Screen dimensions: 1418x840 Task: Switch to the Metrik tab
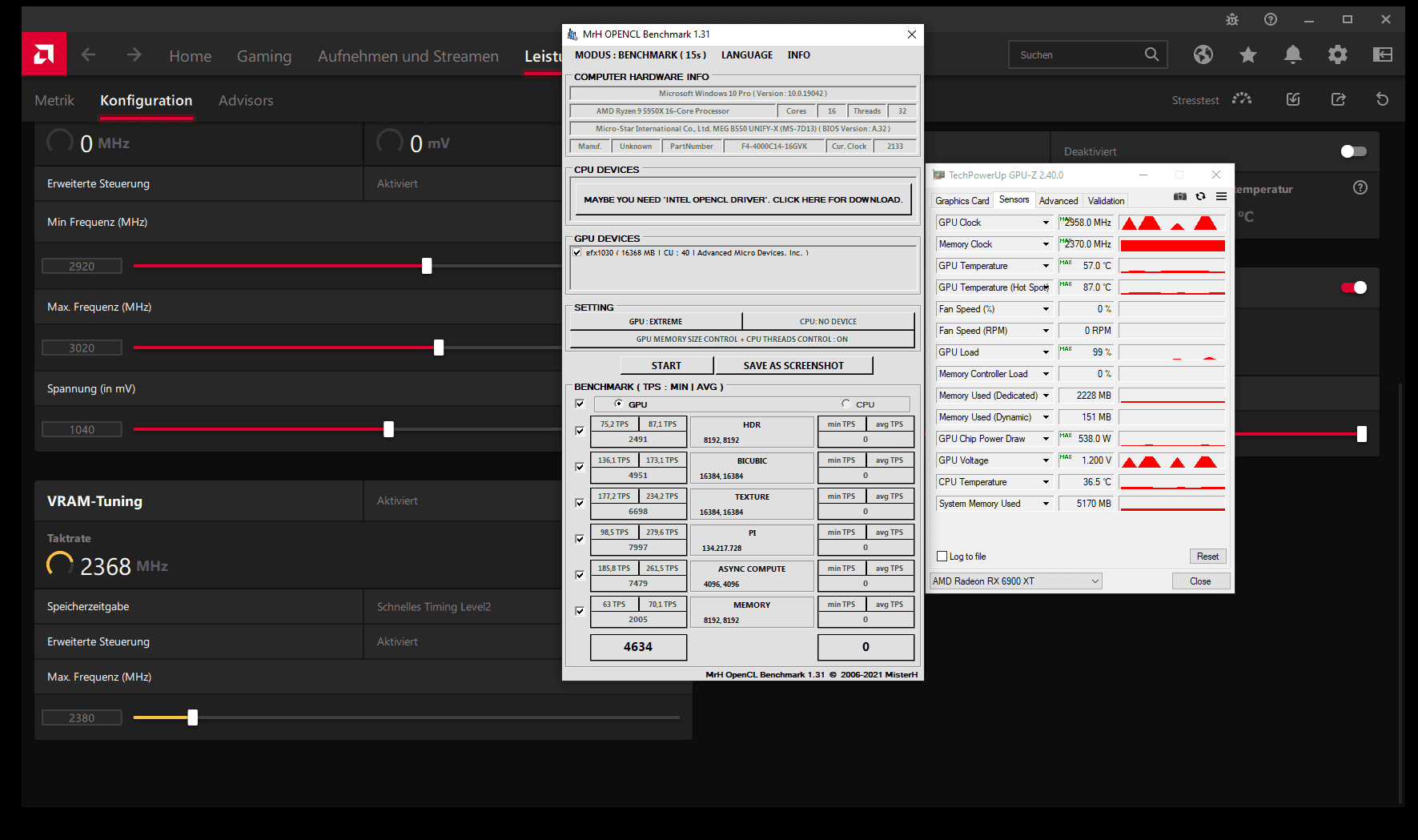click(x=54, y=100)
